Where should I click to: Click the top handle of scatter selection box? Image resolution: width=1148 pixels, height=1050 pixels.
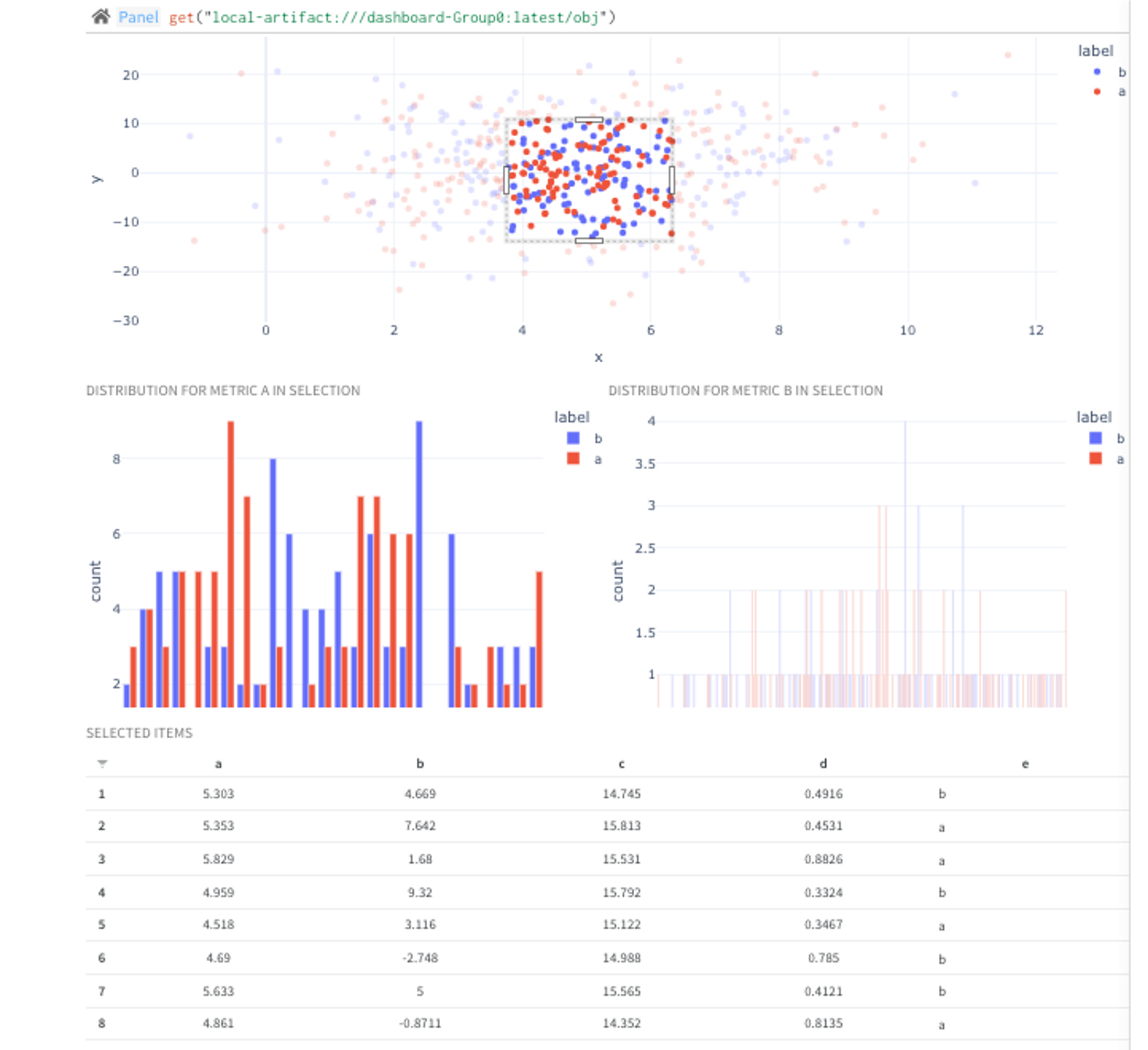pos(588,120)
